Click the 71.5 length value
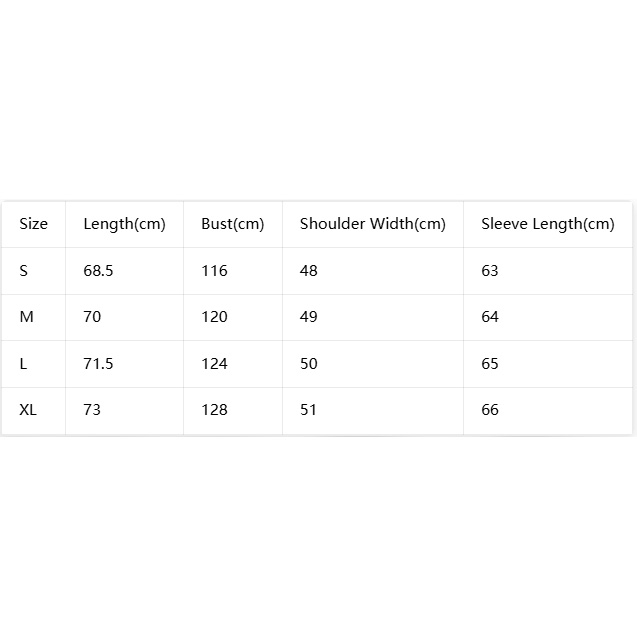This screenshot has width=637, height=637. pyautogui.click(x=98, y=364)
